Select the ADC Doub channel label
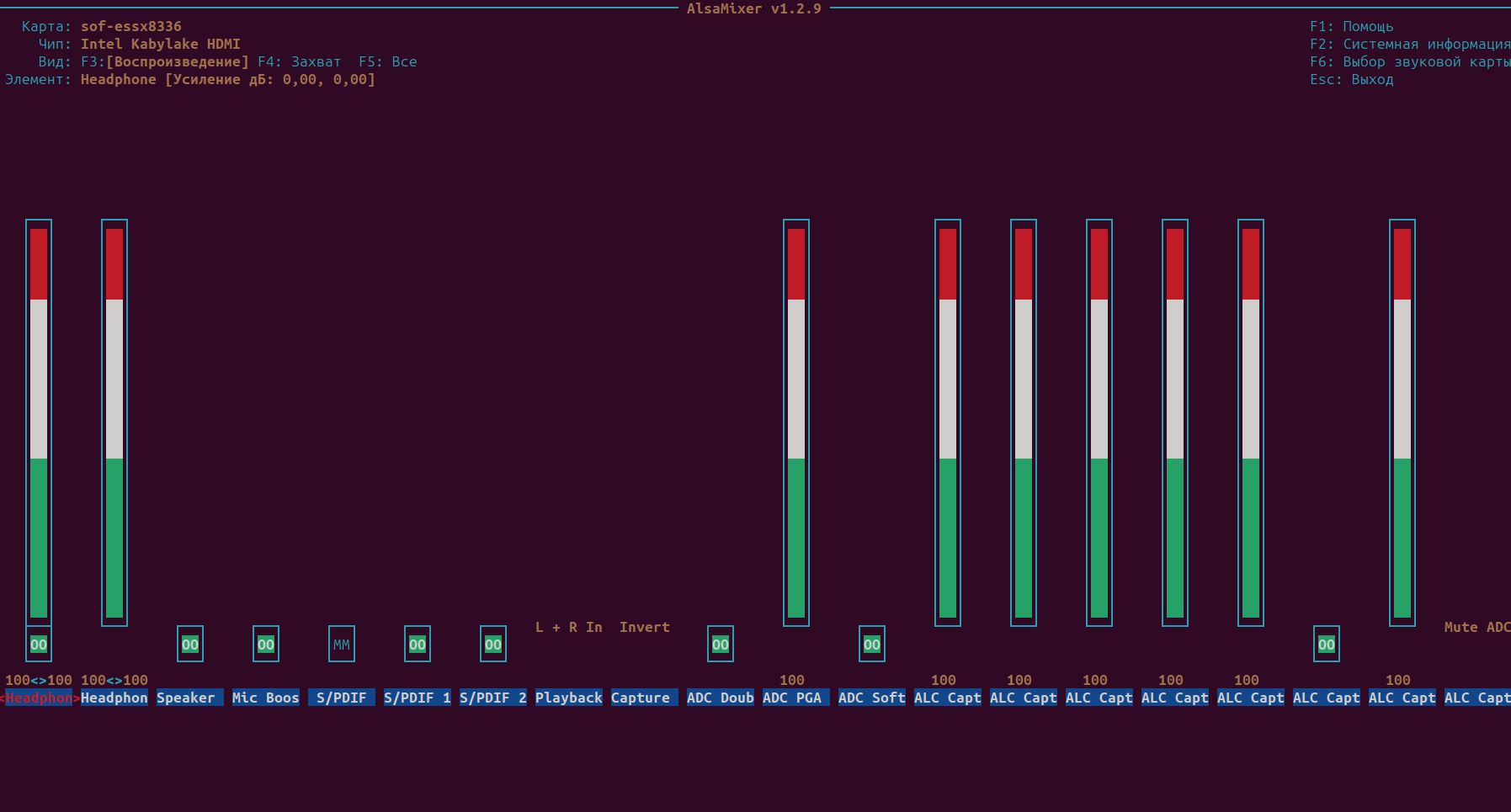This screenshot has height=812, width=1511. tap(721, 698)
